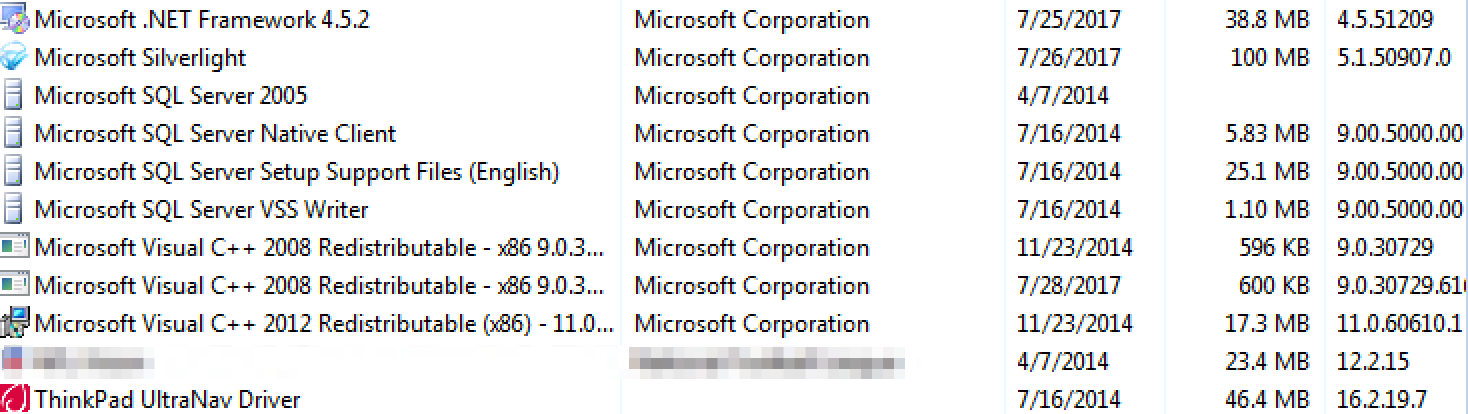Viewport: 1468px width, 414px height.
Task: Click the SQL Server Setup Support Files icon
Action: click(13, 171)
